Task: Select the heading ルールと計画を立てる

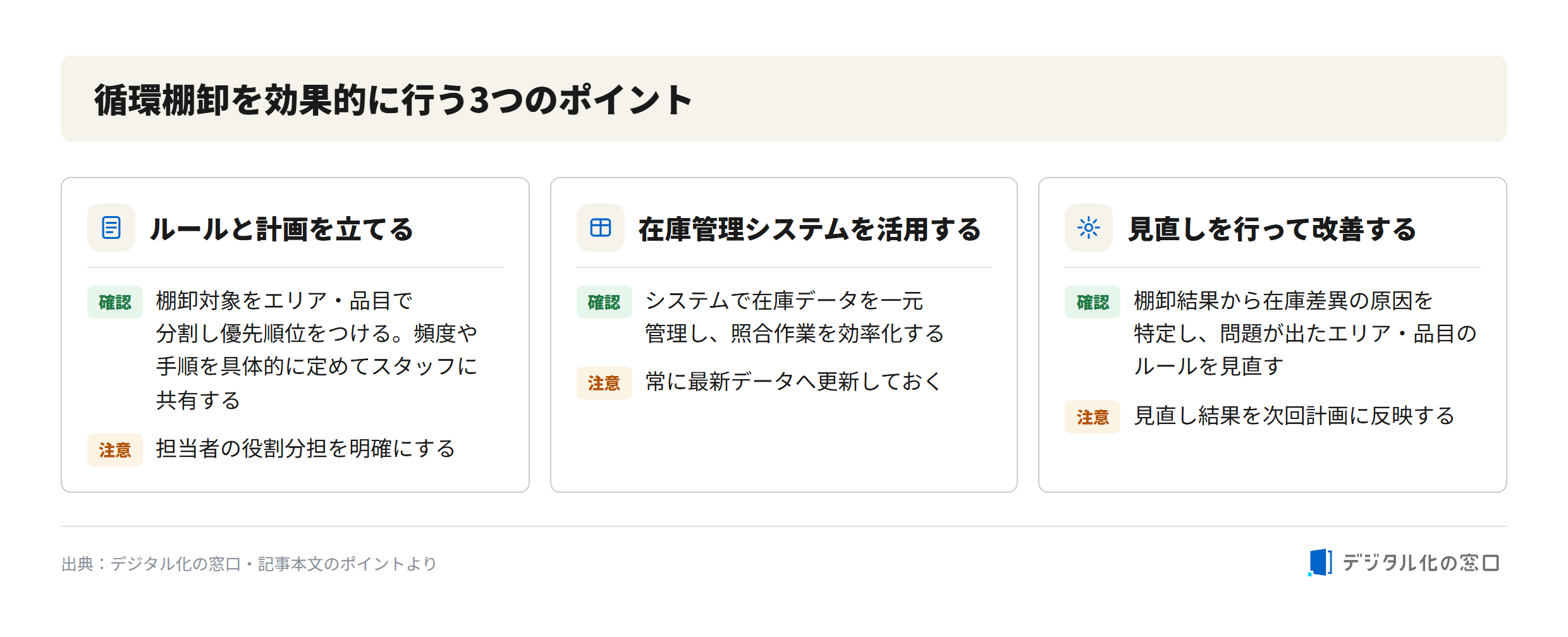Action: 281,229
